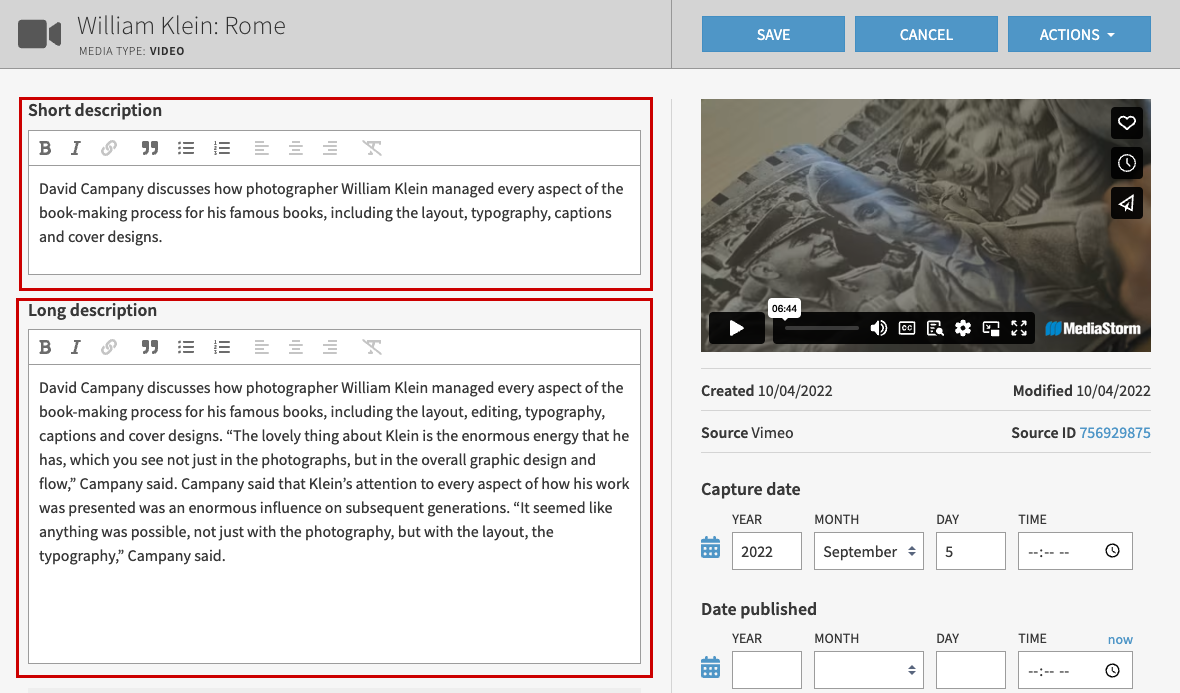1180x693 pixels.
Task: Click the video progress bar
Action: click(821, 328)
